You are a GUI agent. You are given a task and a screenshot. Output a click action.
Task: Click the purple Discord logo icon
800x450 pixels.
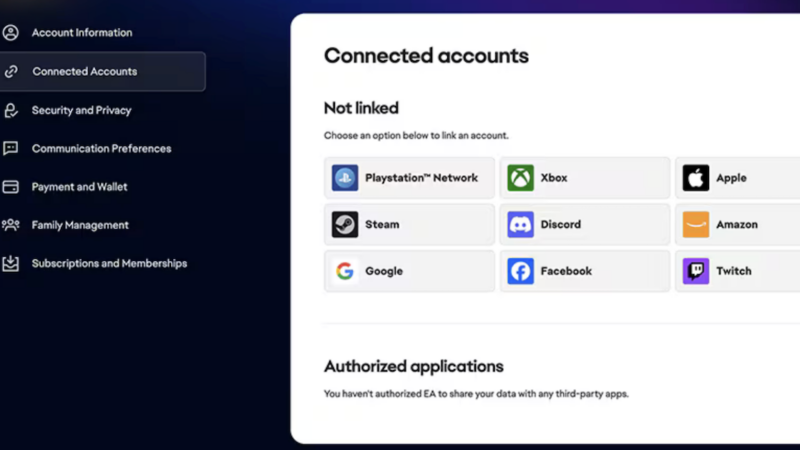point(520,224)
